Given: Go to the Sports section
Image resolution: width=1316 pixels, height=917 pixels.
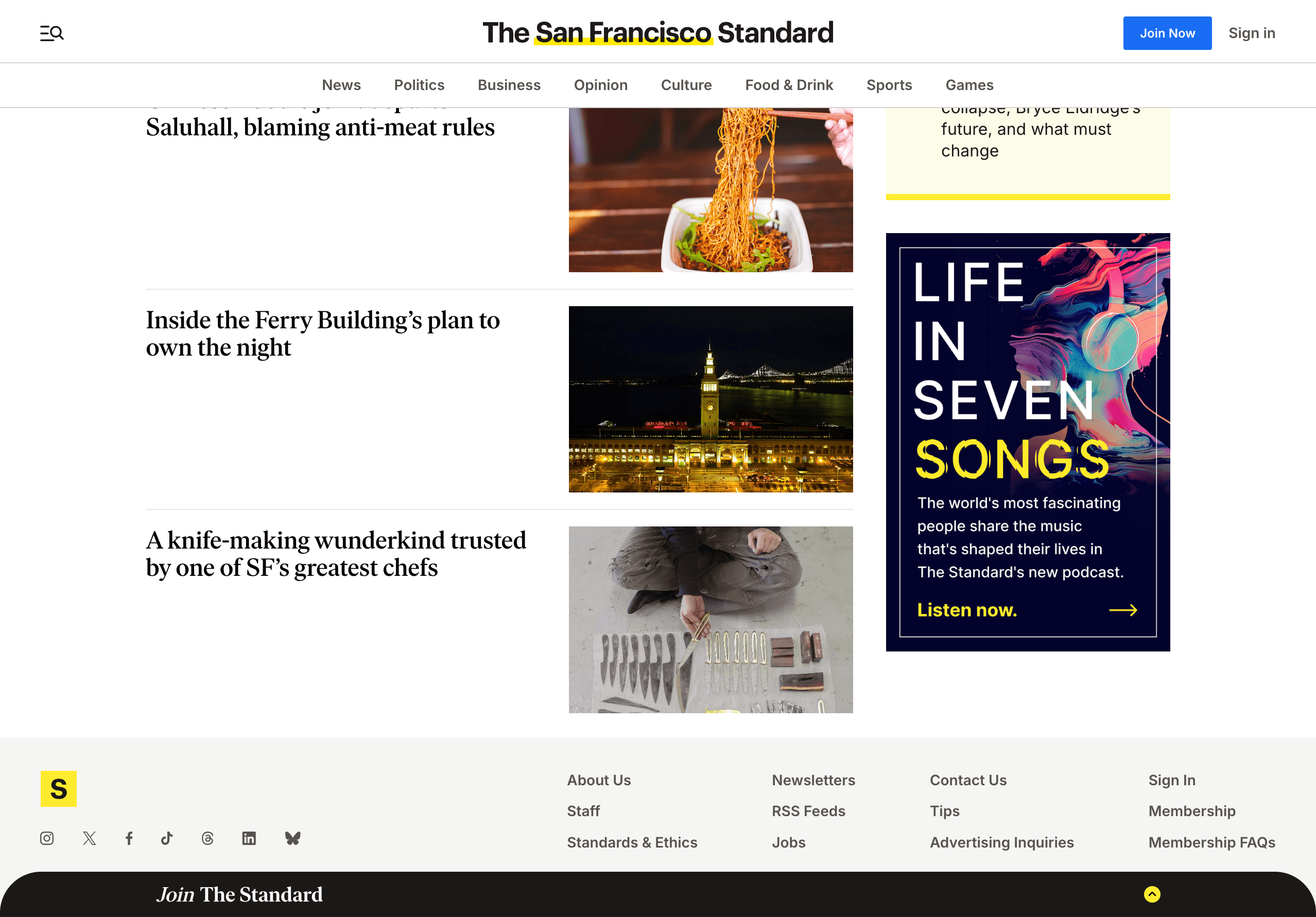Looking at the screenshot, I should (x=889, y=85).
